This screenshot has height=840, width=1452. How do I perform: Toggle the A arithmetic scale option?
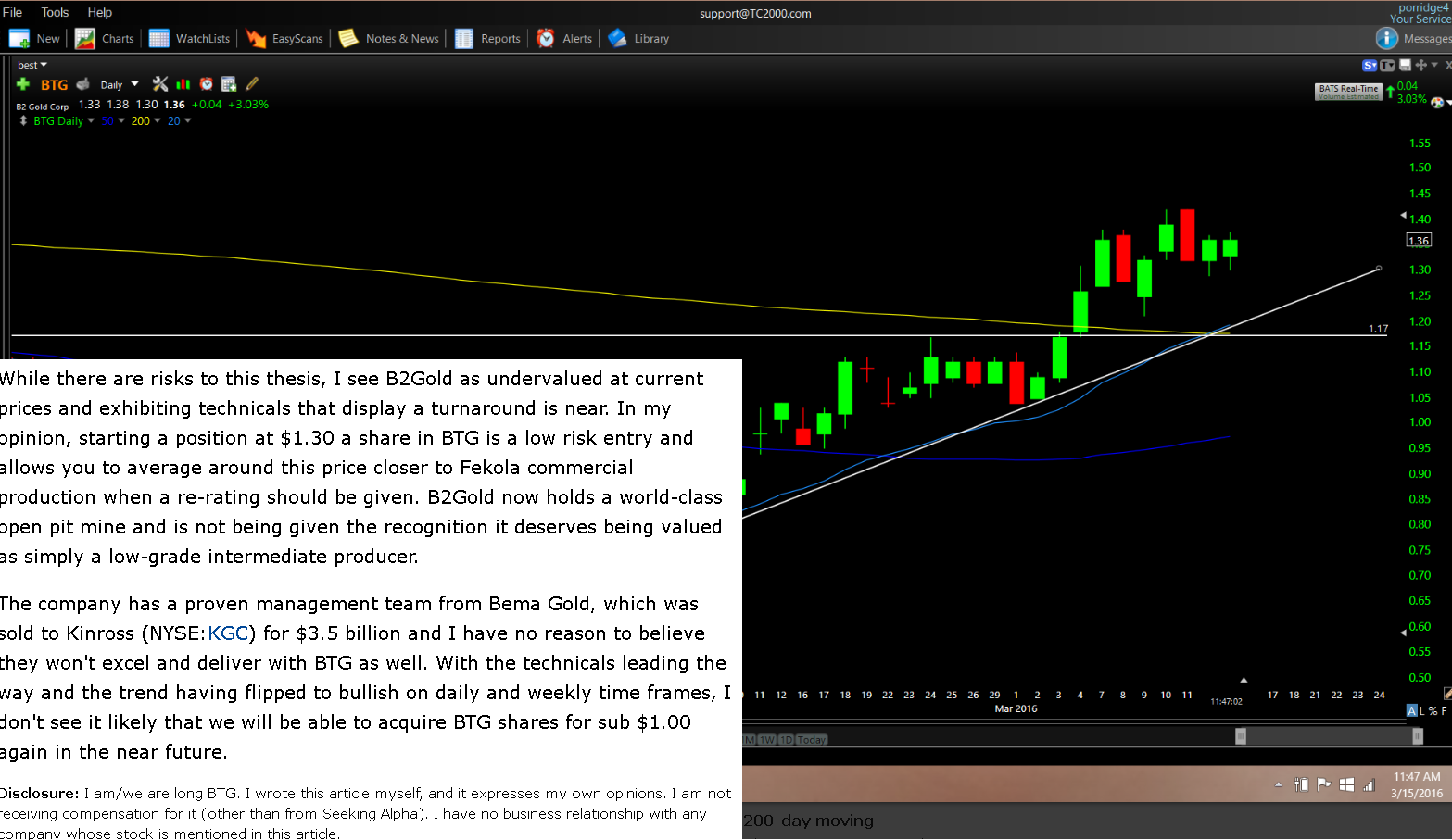point(1412,710)
